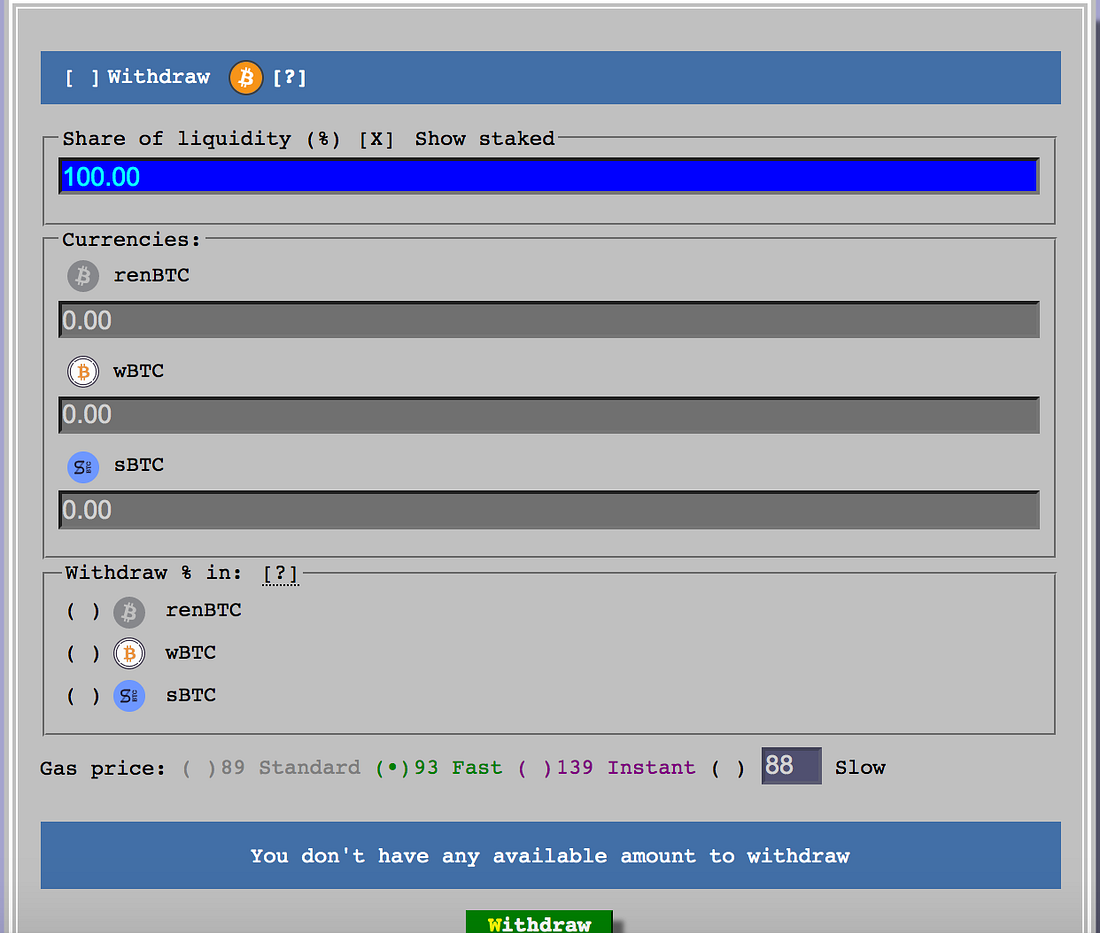Click the 'sBTC' label in Withdraw % in

pyautogui.click(x=191, y=695)
